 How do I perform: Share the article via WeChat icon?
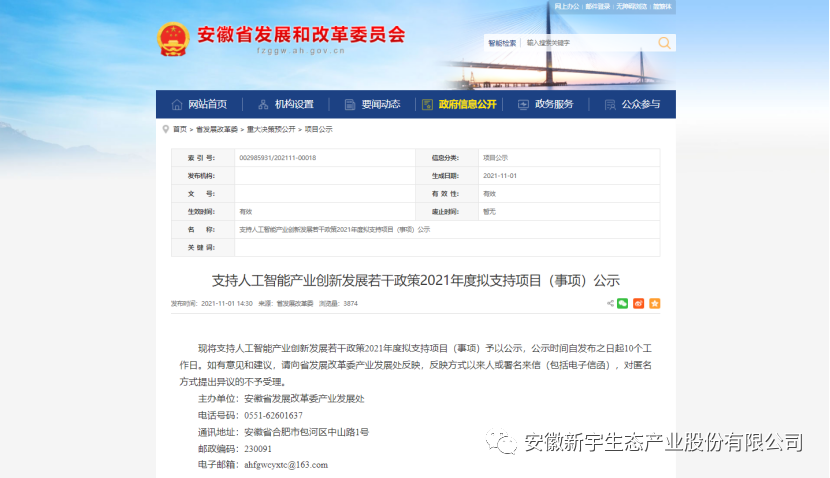coord(622,303)
